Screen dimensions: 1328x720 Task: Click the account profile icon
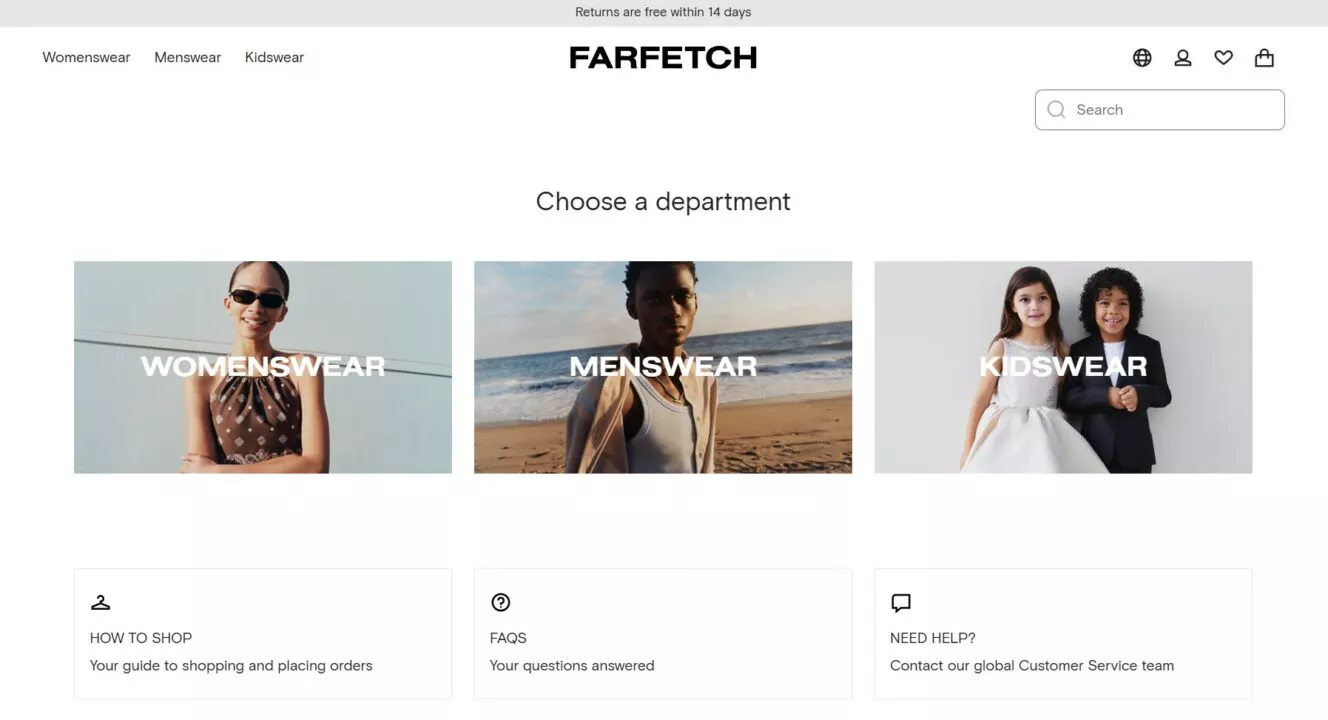tap(1183, 58)
